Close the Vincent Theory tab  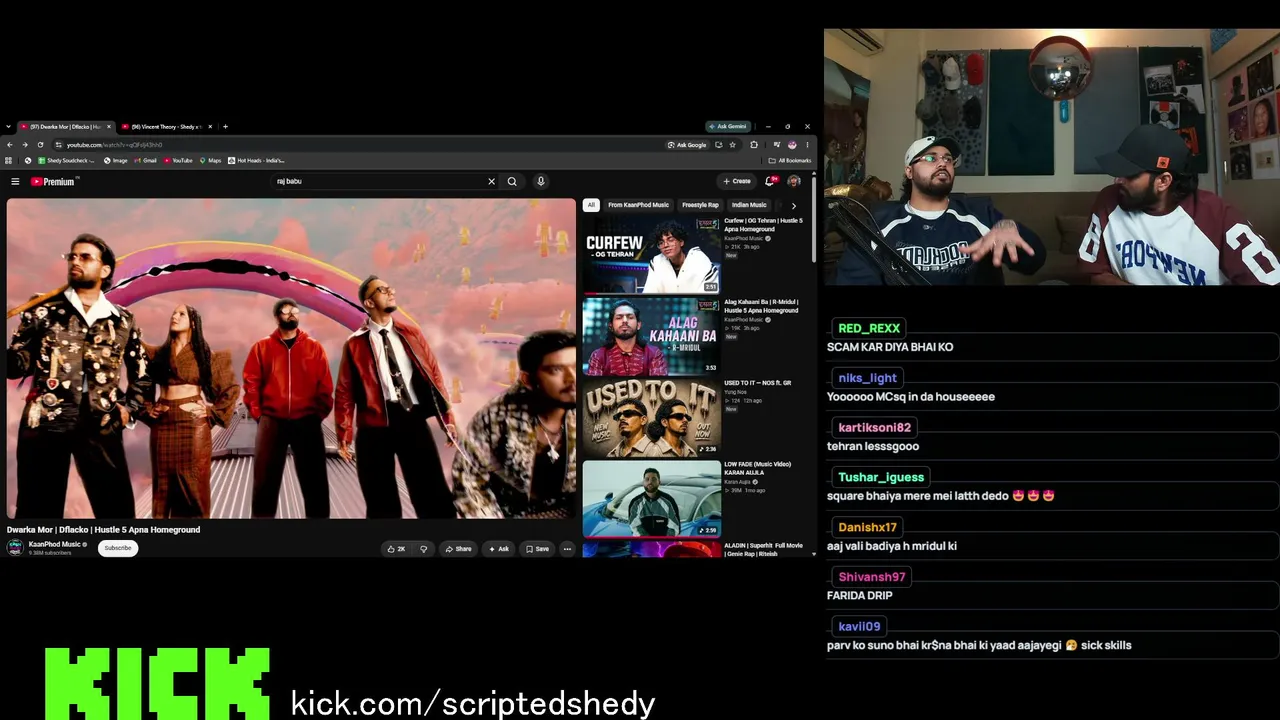(x=210, y=127)
